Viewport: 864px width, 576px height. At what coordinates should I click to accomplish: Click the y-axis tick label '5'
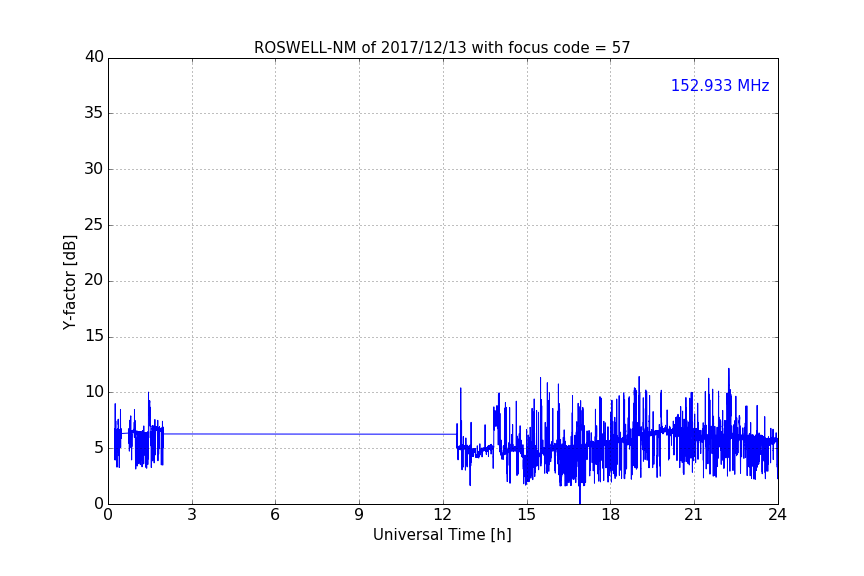pos(99,448)
